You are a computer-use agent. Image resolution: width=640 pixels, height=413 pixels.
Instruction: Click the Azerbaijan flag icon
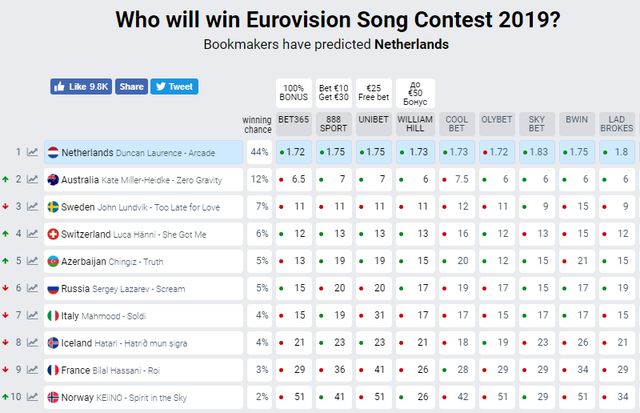[53, 261]
